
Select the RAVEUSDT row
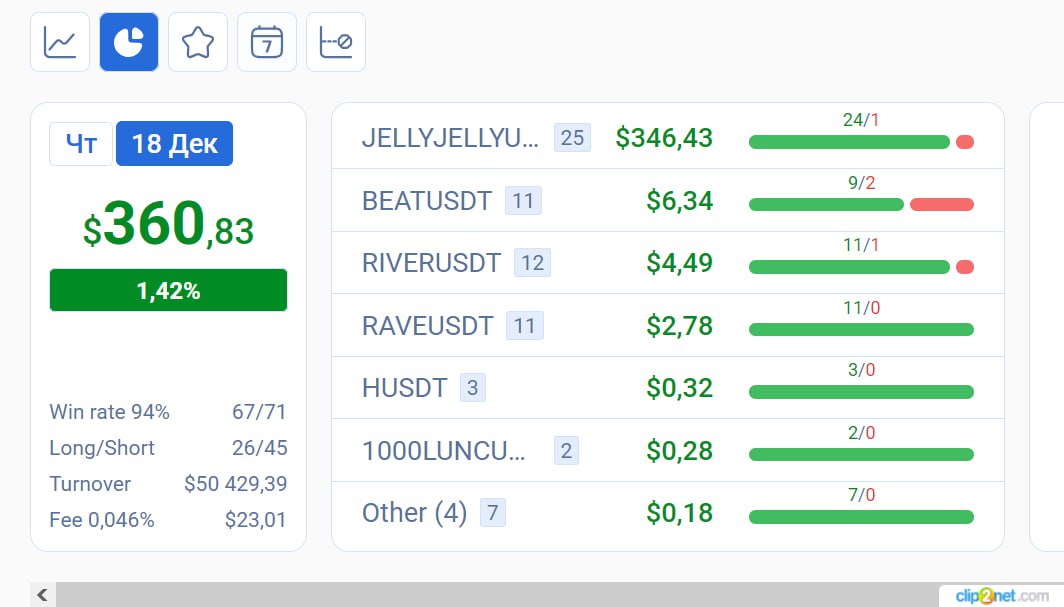[x=668, y=326]
